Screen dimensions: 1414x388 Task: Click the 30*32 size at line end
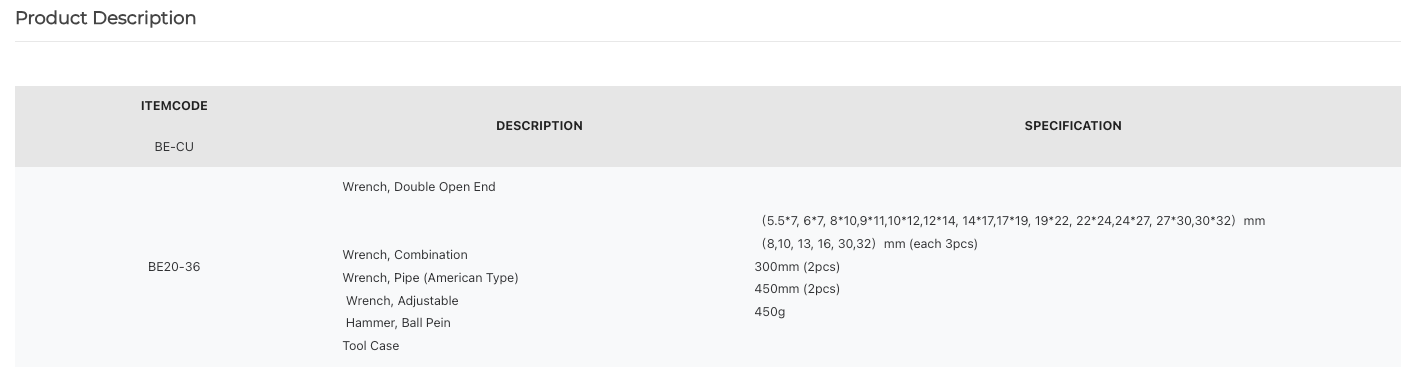(1213, 220)
